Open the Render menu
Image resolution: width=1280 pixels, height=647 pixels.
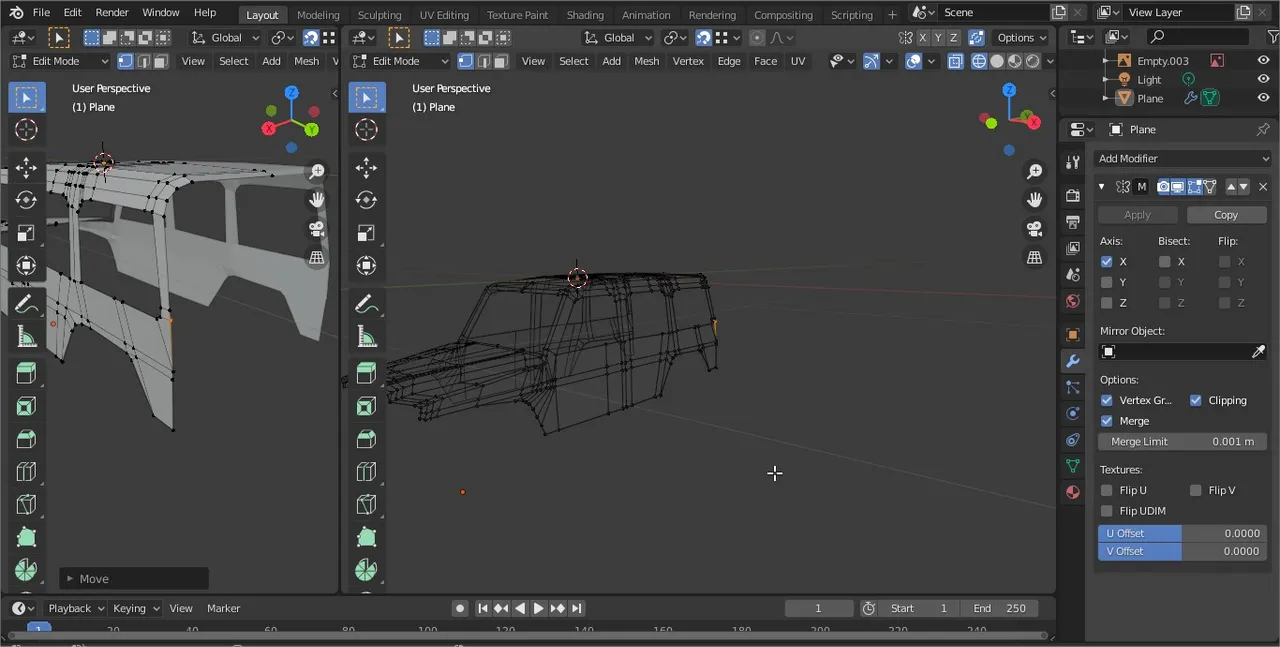[112, 12]
